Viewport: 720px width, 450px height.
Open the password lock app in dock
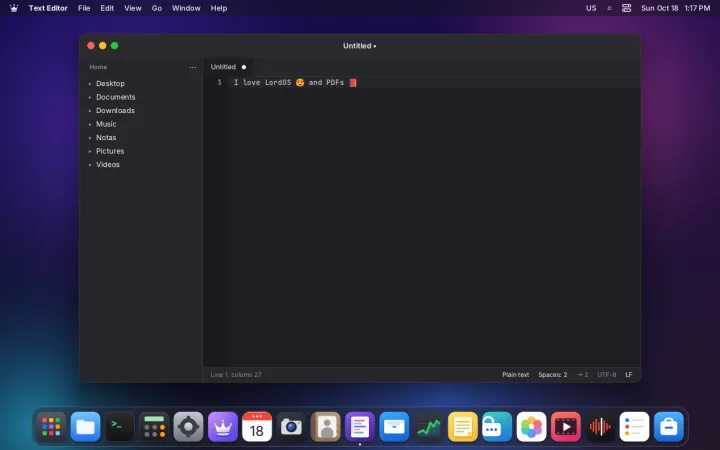point(497,427)
